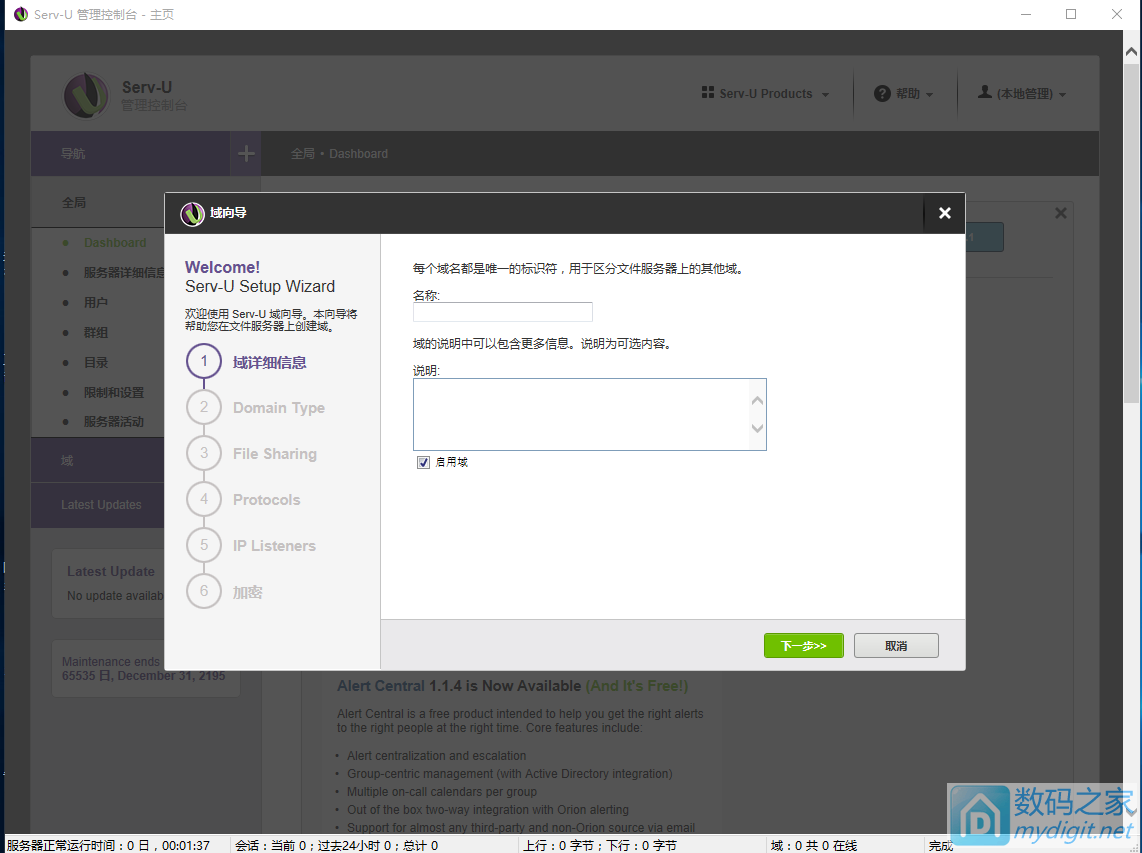Click the step 2 circle for Domain Type
This screenshot has height=853, width=1142.
coord(204,407)
